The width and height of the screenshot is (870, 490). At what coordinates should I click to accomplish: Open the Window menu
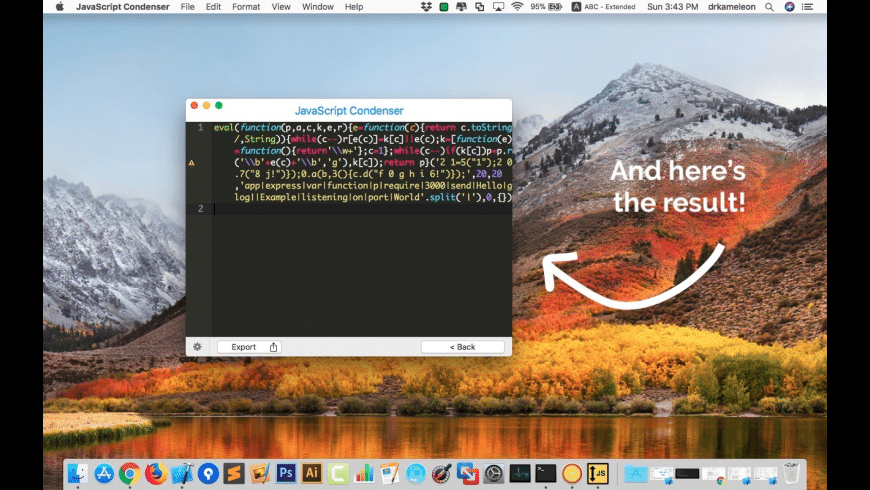tap(318, 7)
